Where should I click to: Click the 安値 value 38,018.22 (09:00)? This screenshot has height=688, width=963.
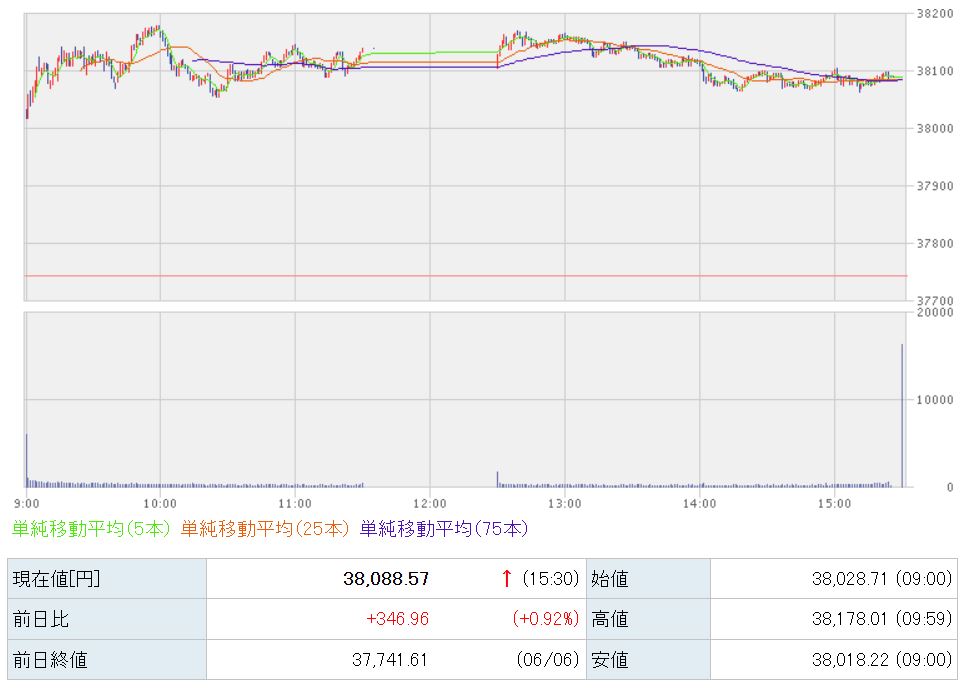[x=882, y=660]
